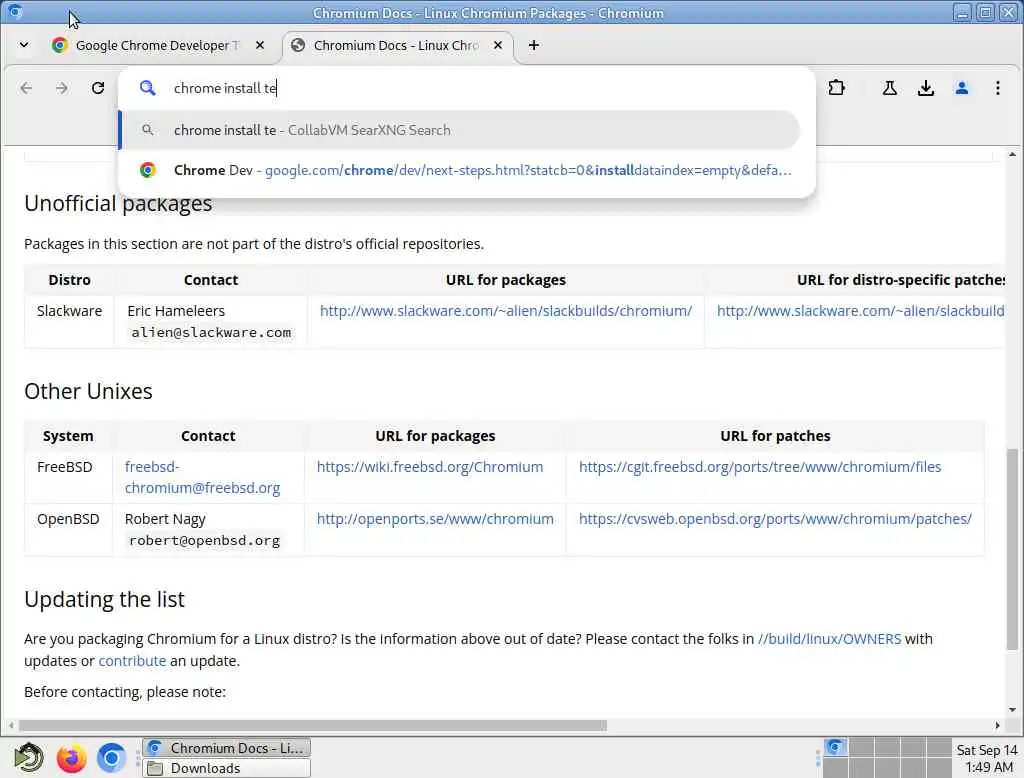Click the scroll up arrow
Image resolution: width=1024 pixels, height=778 pixels.
tap(1012, 155)
